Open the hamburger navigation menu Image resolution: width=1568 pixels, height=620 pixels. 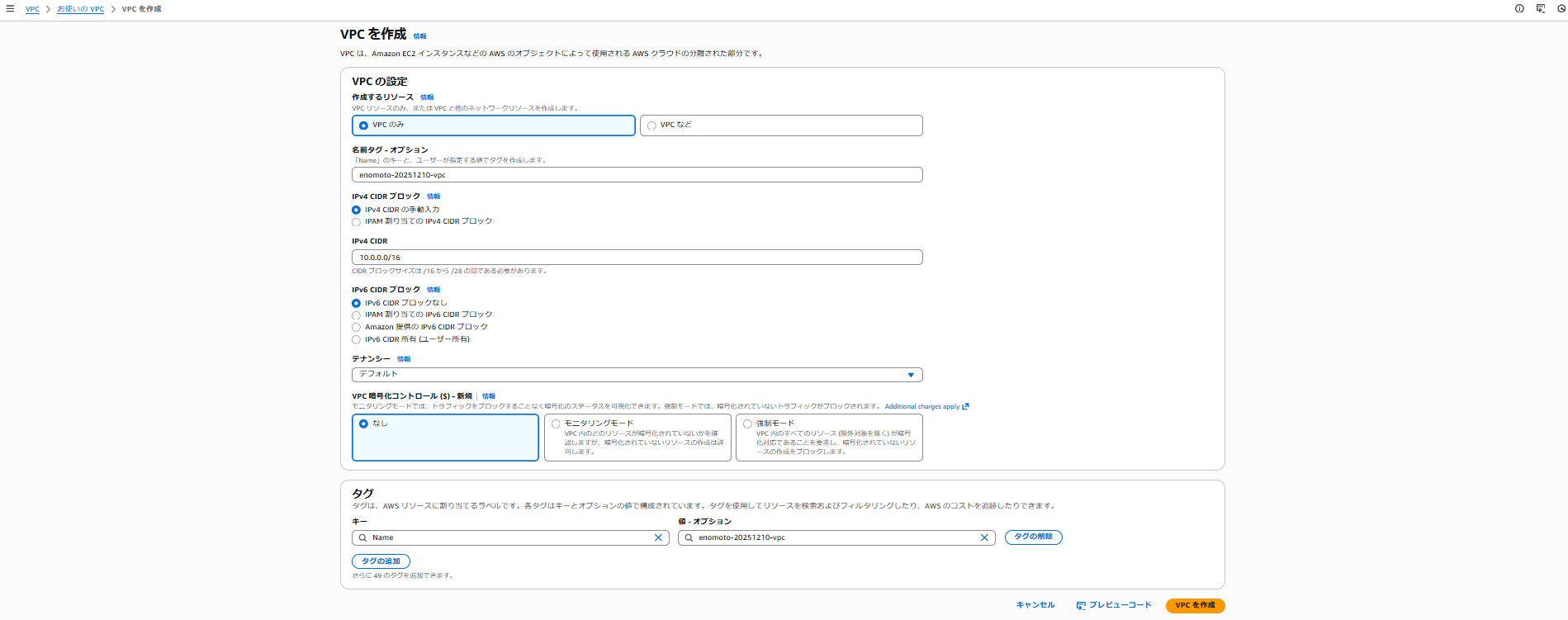click(x=10, y=8)
